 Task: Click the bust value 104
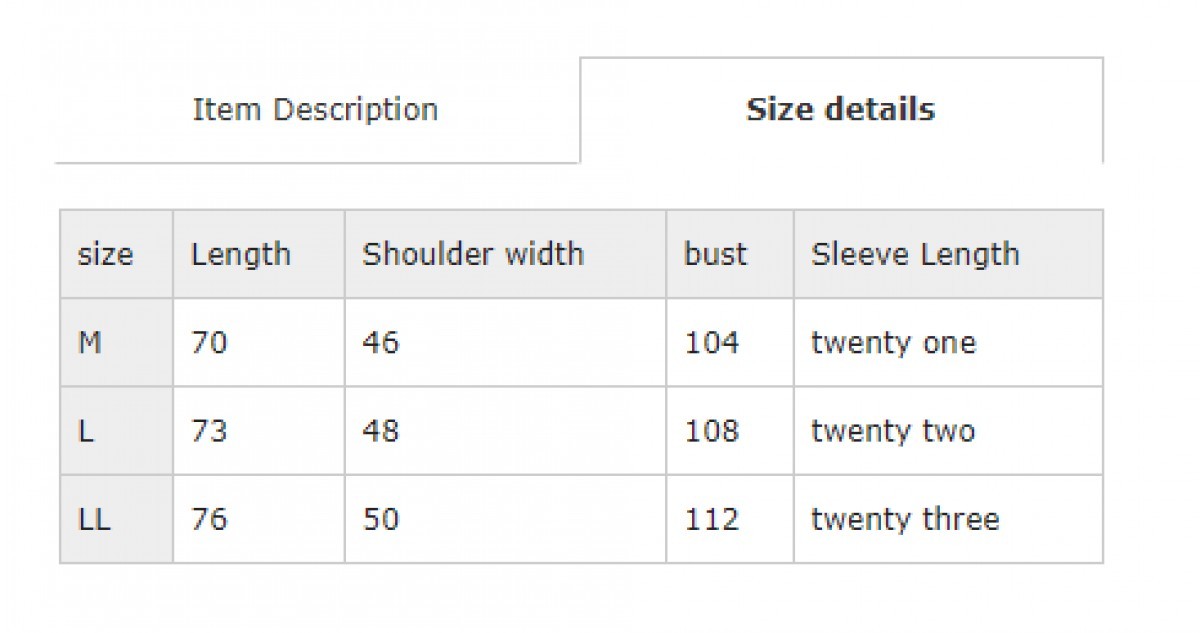coord(712,343)
